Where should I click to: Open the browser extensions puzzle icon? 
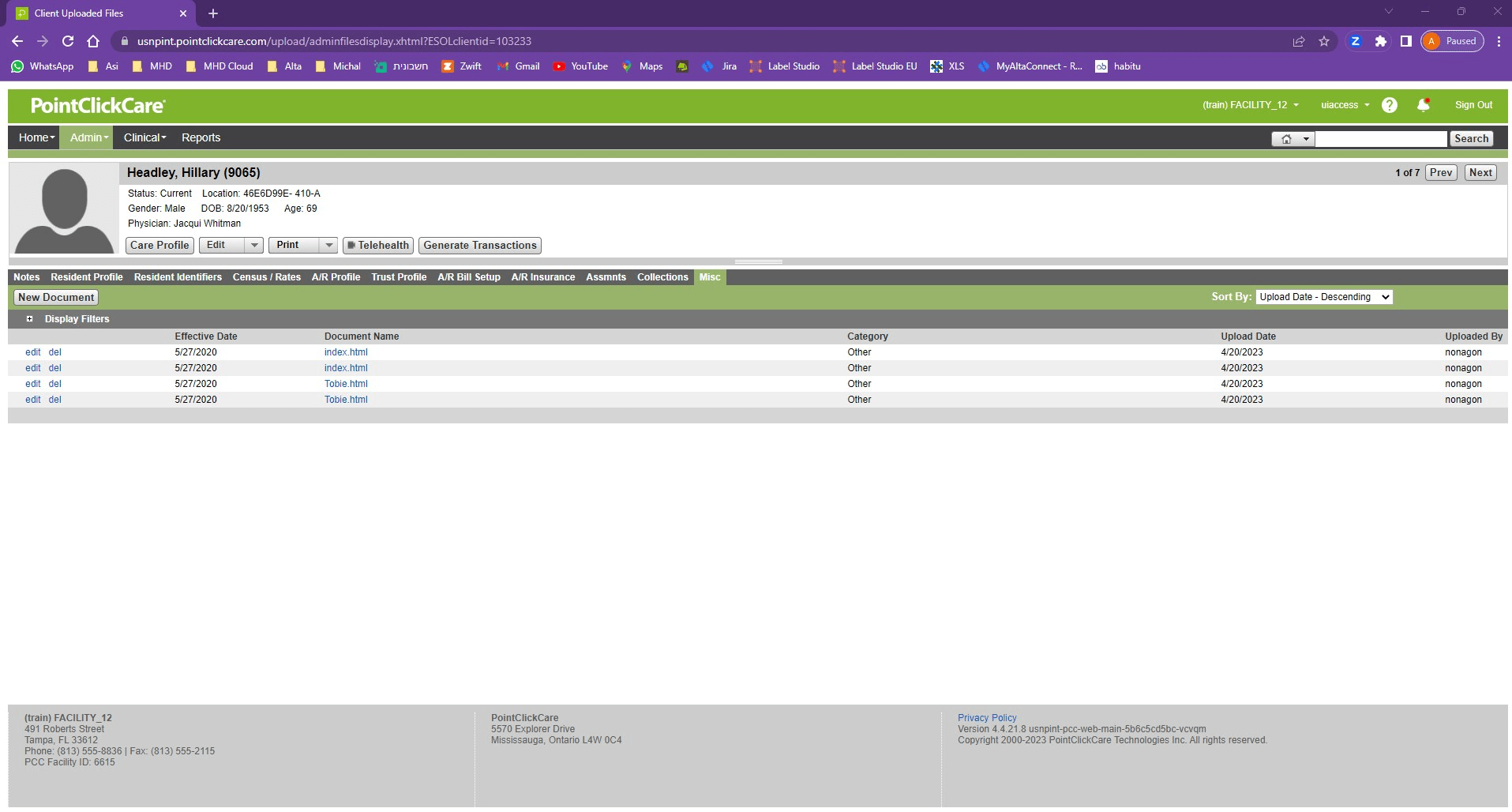1380,41
